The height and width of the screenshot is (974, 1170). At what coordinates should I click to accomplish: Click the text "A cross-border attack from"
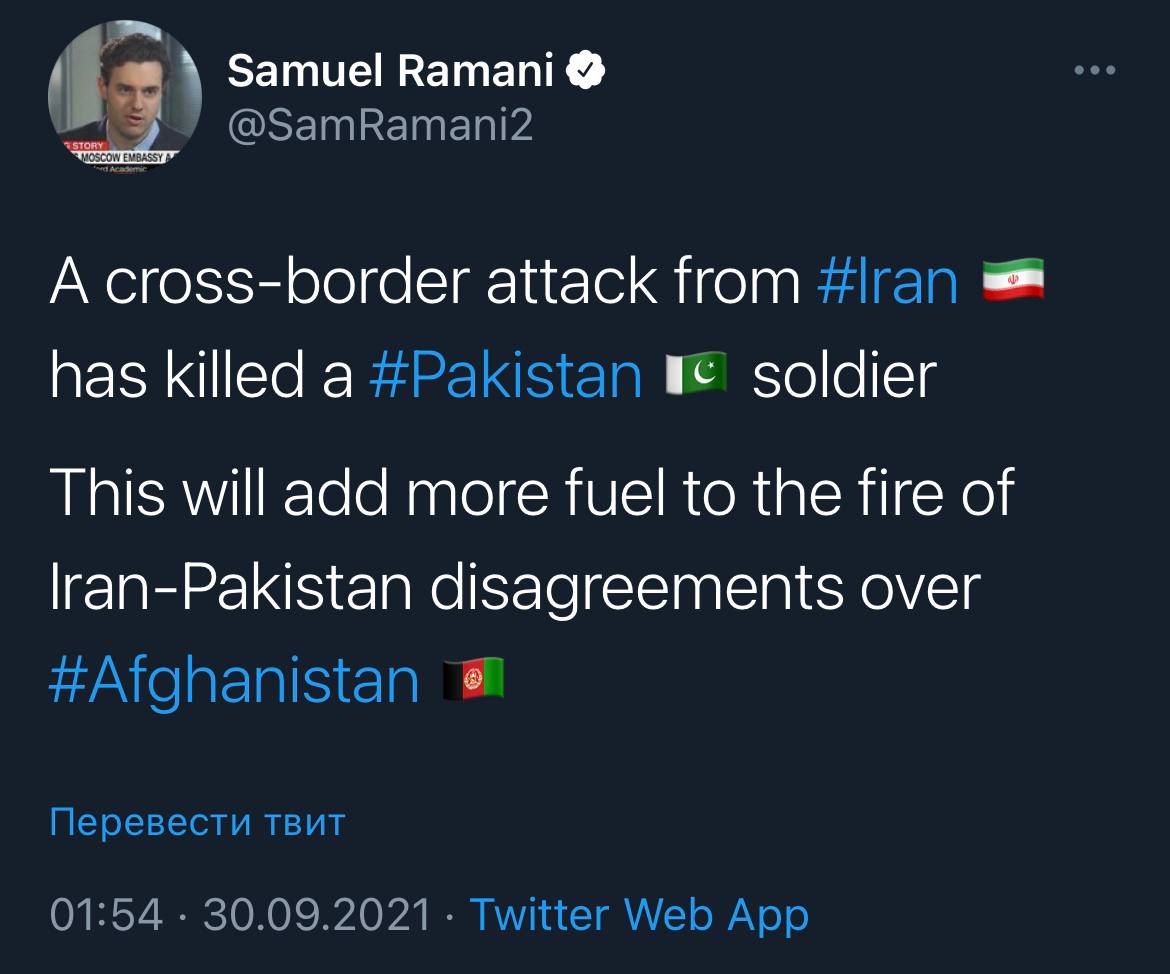pos(425,282)
